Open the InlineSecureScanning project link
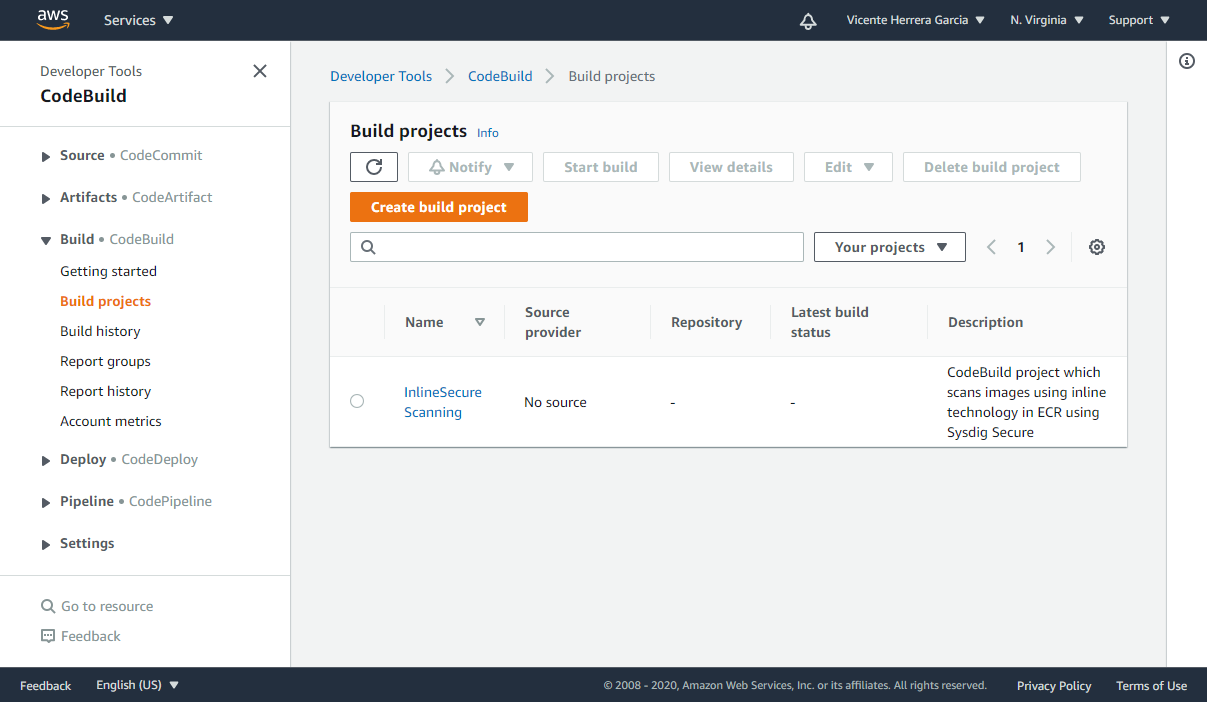This screenshot has width=1207, height=702. point(443,402)
